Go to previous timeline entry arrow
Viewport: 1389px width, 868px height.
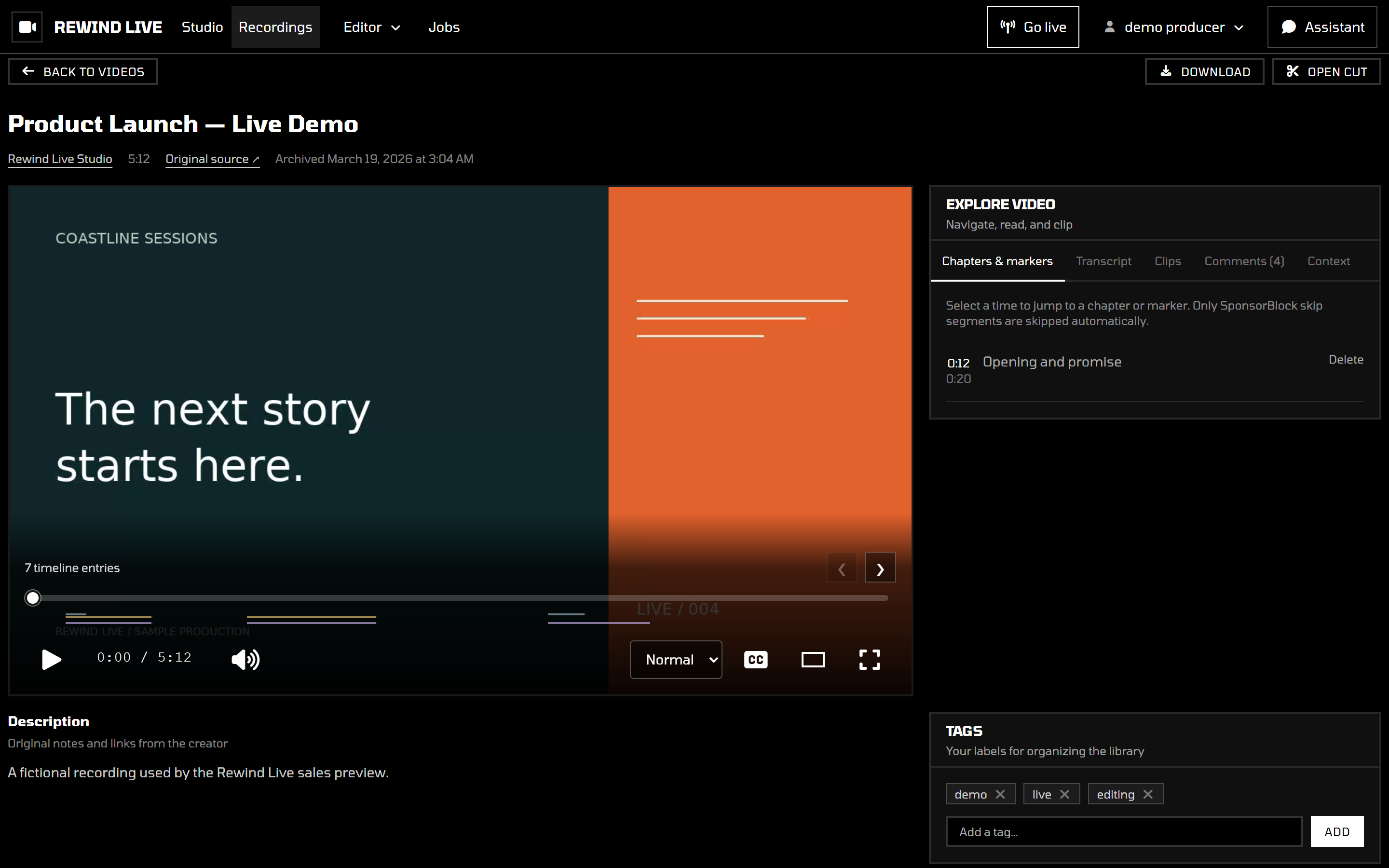(842, 568)
